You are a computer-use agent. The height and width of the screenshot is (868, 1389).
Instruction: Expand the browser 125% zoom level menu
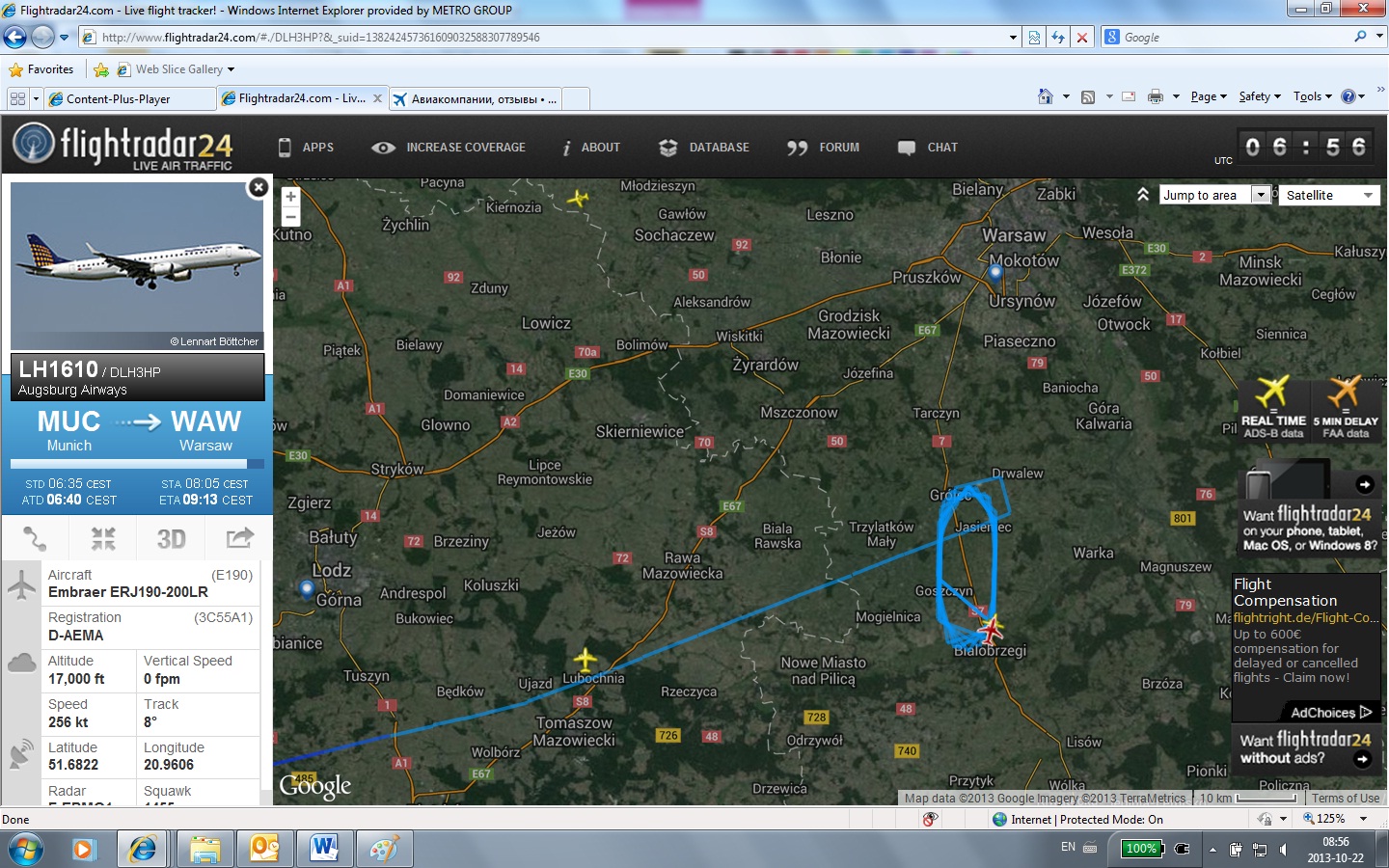(x=1363, y=819)
